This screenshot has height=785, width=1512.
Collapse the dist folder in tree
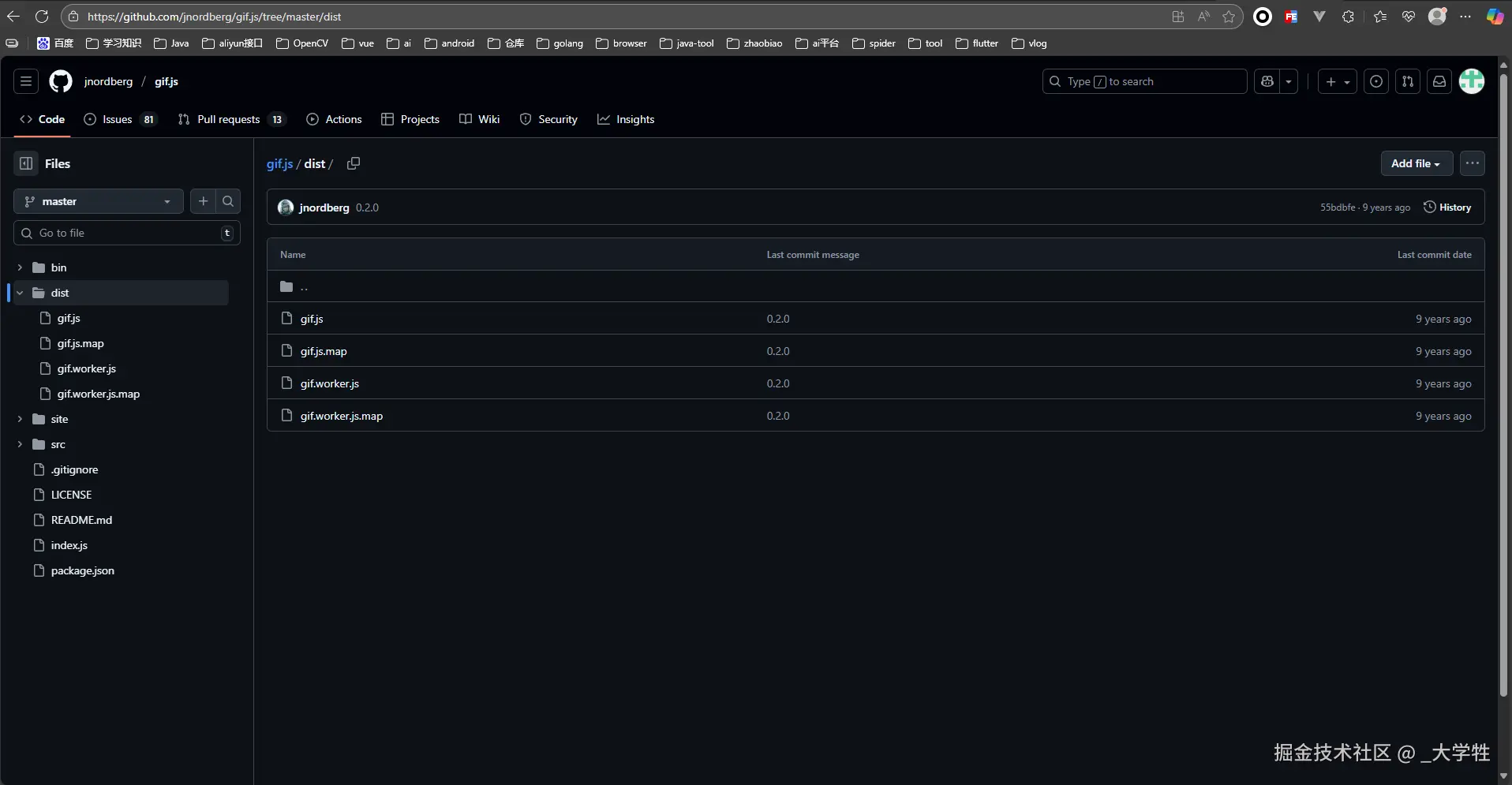pyautogui.click(x=20, y=293)
